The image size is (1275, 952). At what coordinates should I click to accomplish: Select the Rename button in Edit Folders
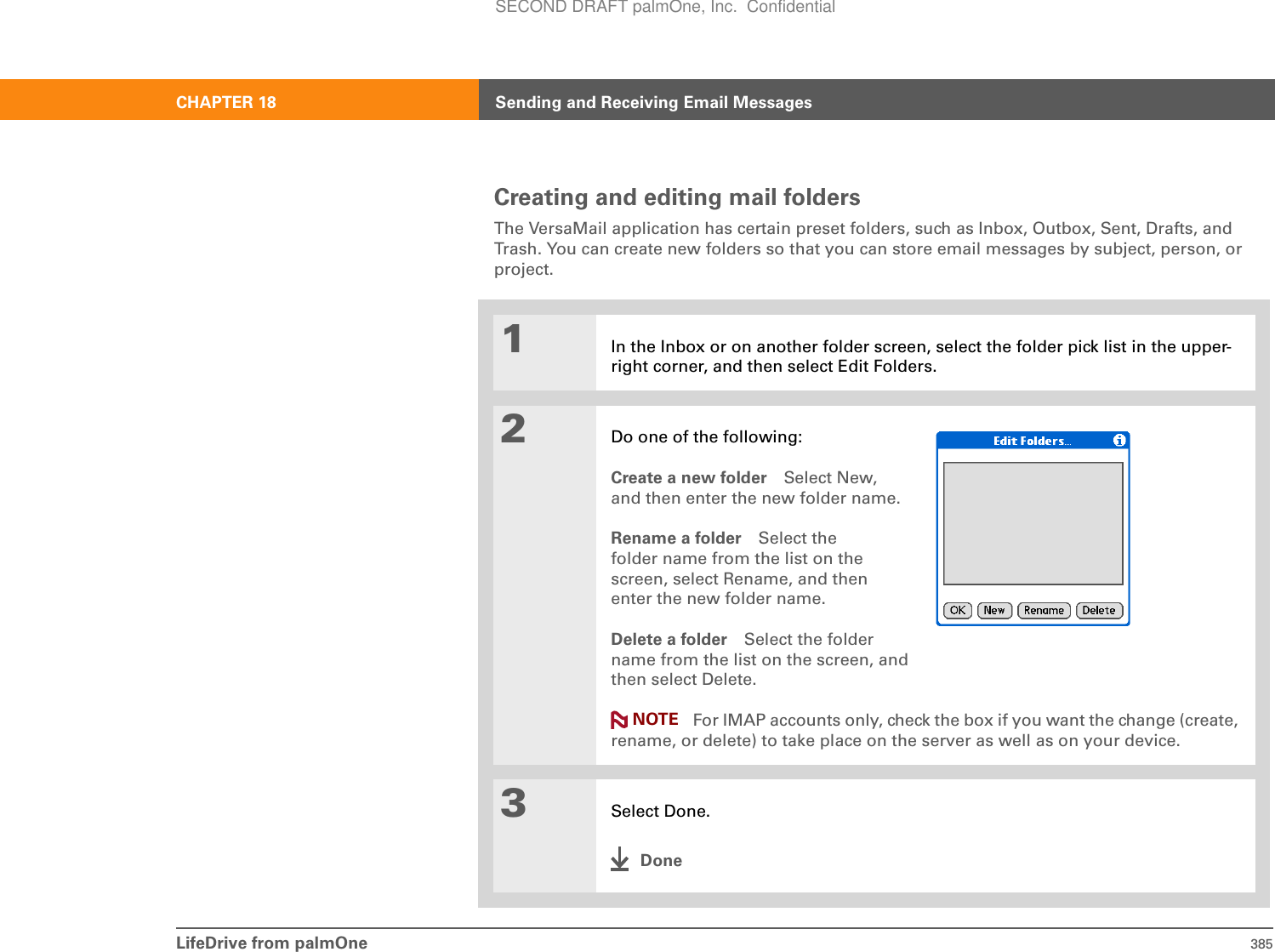tap(1044, 610)
